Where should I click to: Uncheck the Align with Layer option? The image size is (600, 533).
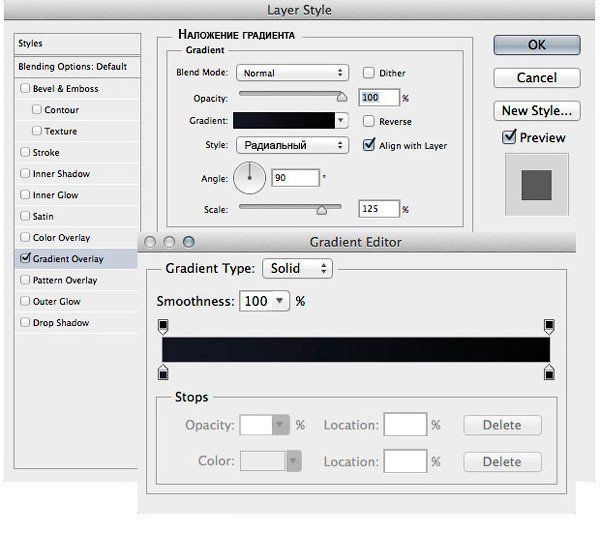pos(369,145)
